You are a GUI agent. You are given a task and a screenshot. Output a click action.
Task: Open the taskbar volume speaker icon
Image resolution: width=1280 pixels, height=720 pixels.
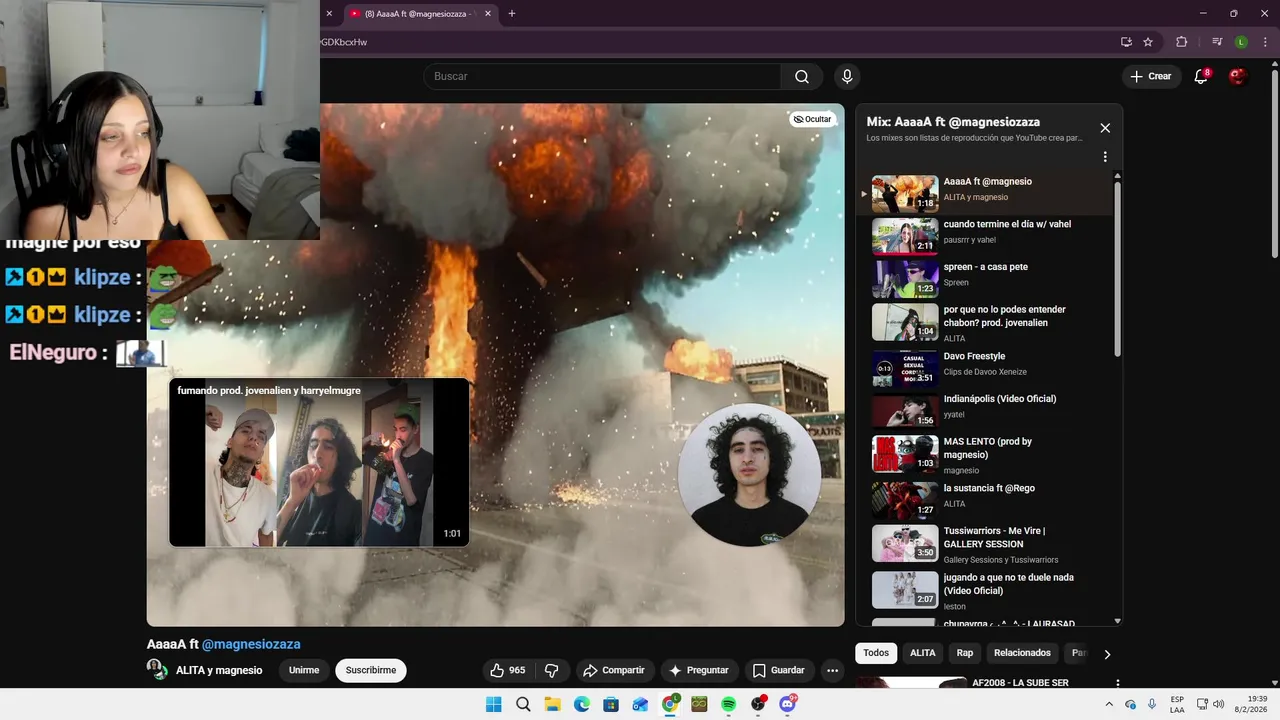pyautogui.click(x=1218, y=704)
